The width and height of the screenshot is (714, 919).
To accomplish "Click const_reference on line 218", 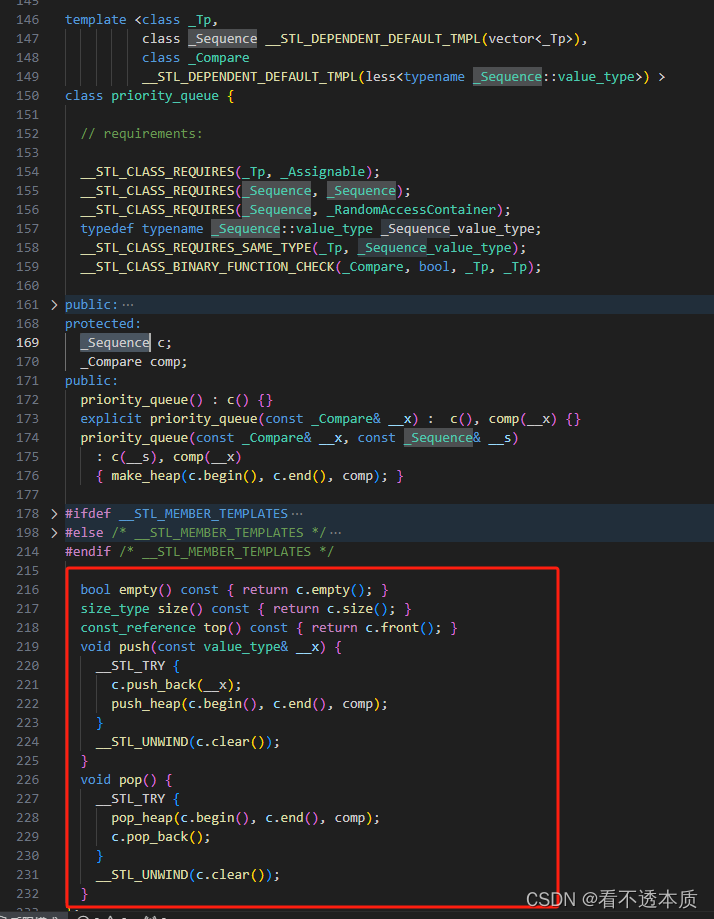I will click(x=138, y=628).
